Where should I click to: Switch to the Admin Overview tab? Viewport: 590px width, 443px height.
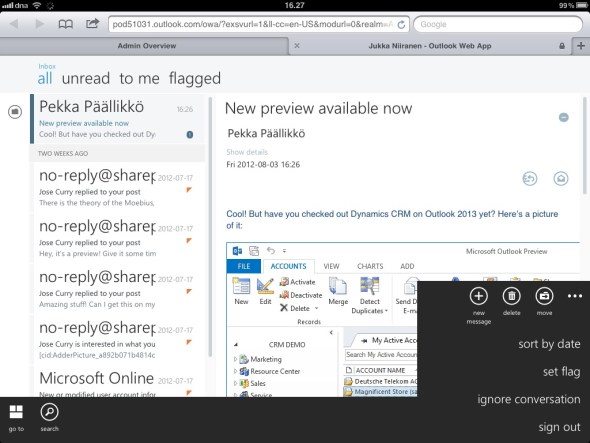click(x=147, y=46)
